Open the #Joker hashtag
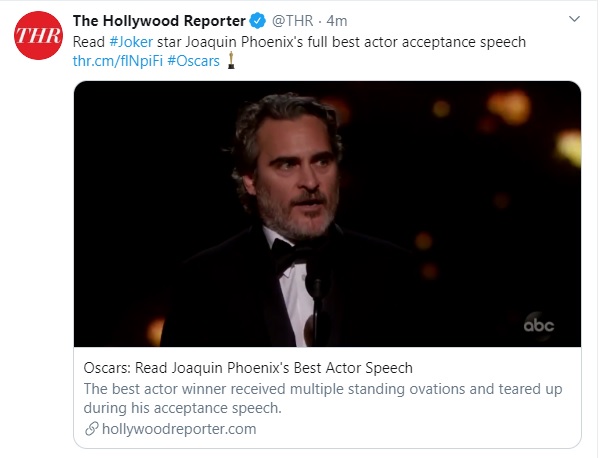603x458 pixels. point(131,41)
